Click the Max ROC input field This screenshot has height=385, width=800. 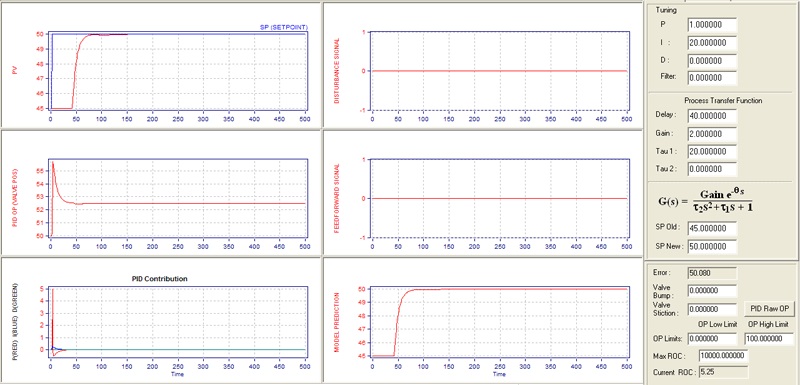[x=723, y=355]
